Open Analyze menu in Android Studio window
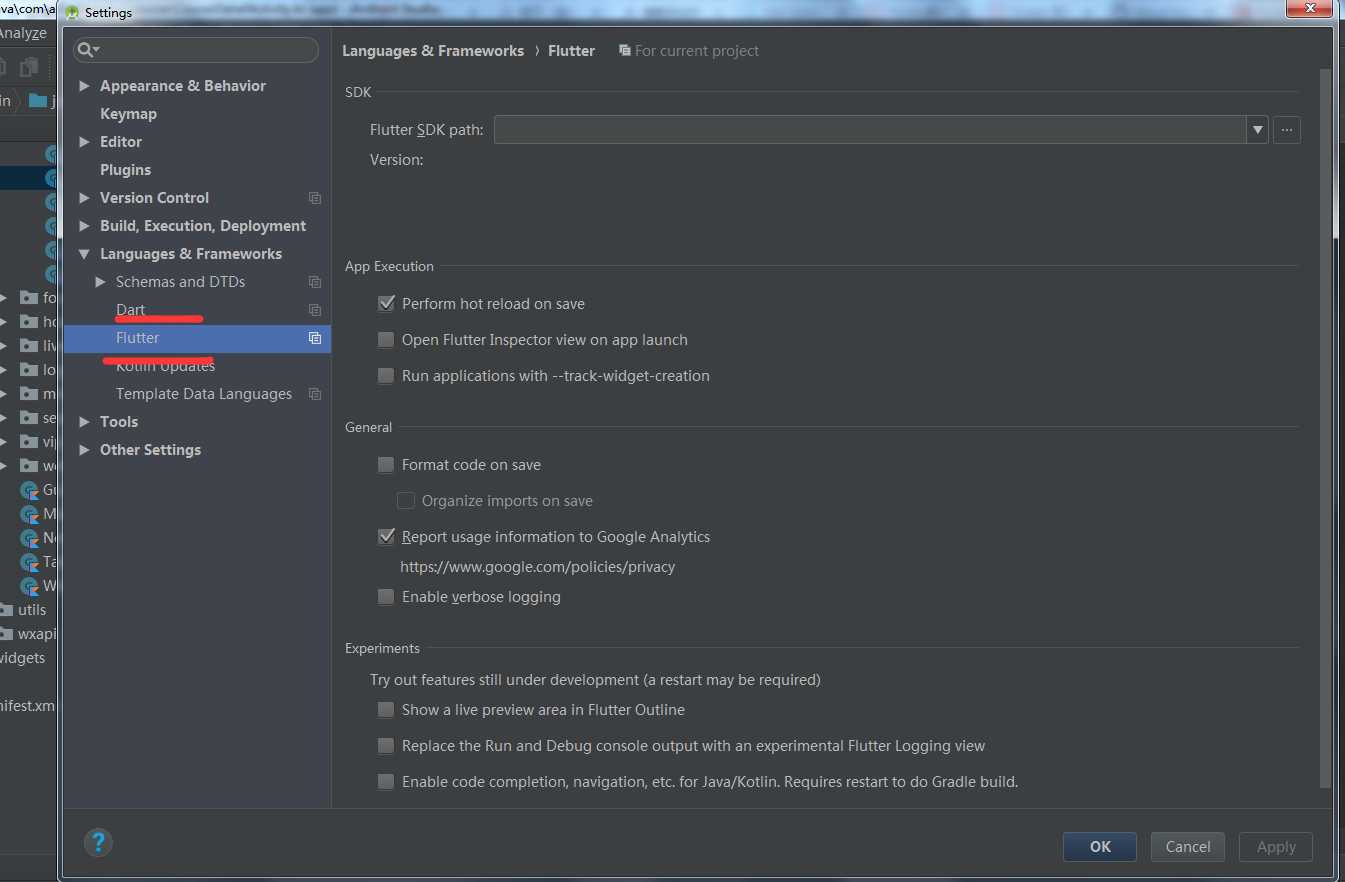 [x=23, y=33]
